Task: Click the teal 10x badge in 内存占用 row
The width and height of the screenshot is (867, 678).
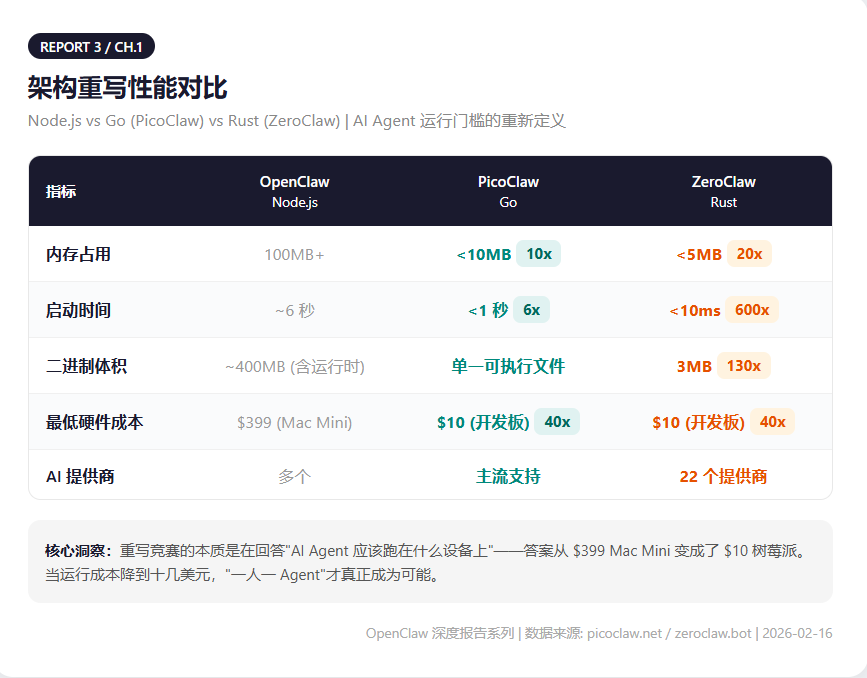Action: tap(539, 254)
